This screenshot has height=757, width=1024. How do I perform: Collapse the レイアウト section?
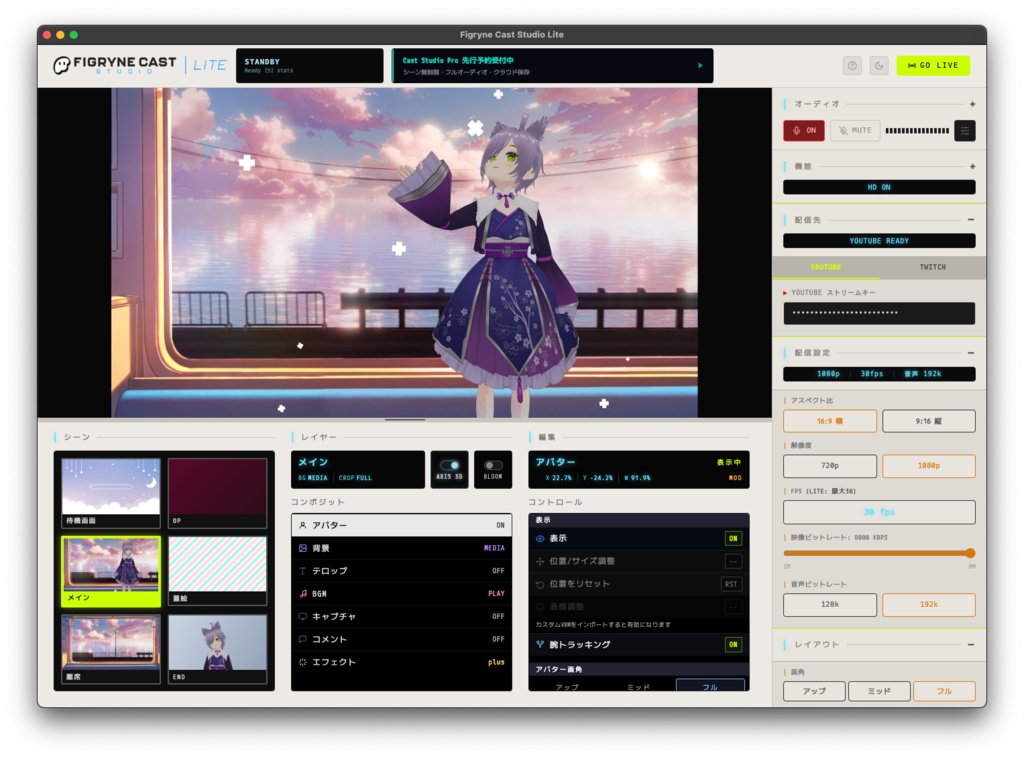coord(971,645)
